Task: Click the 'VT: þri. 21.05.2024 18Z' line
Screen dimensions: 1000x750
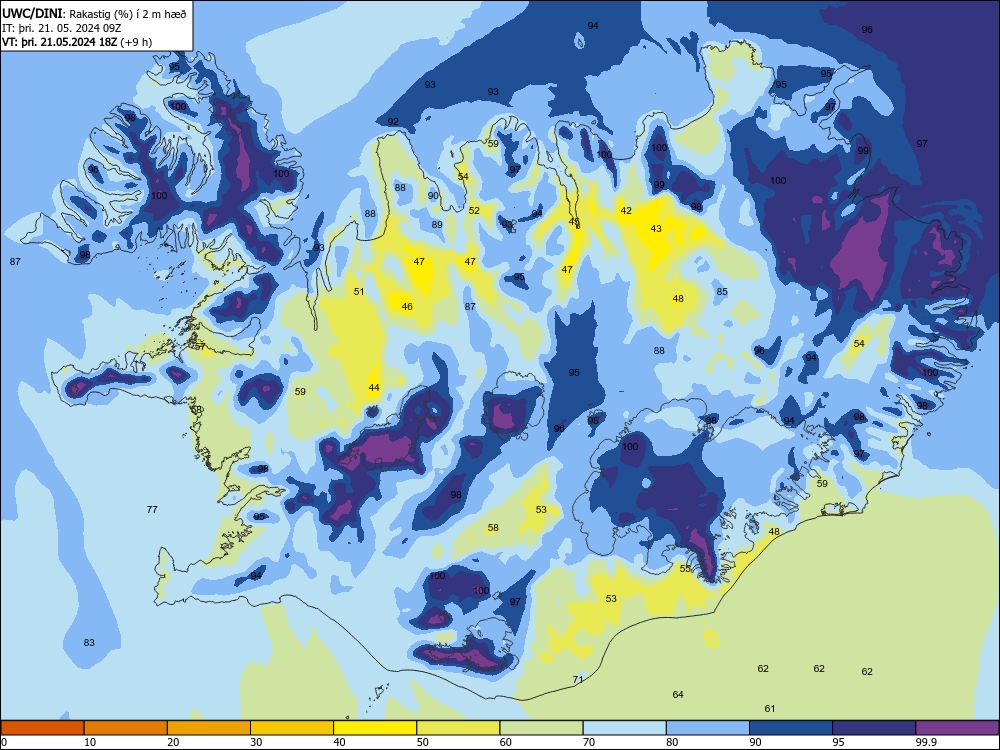Action: tap(59, 42)
